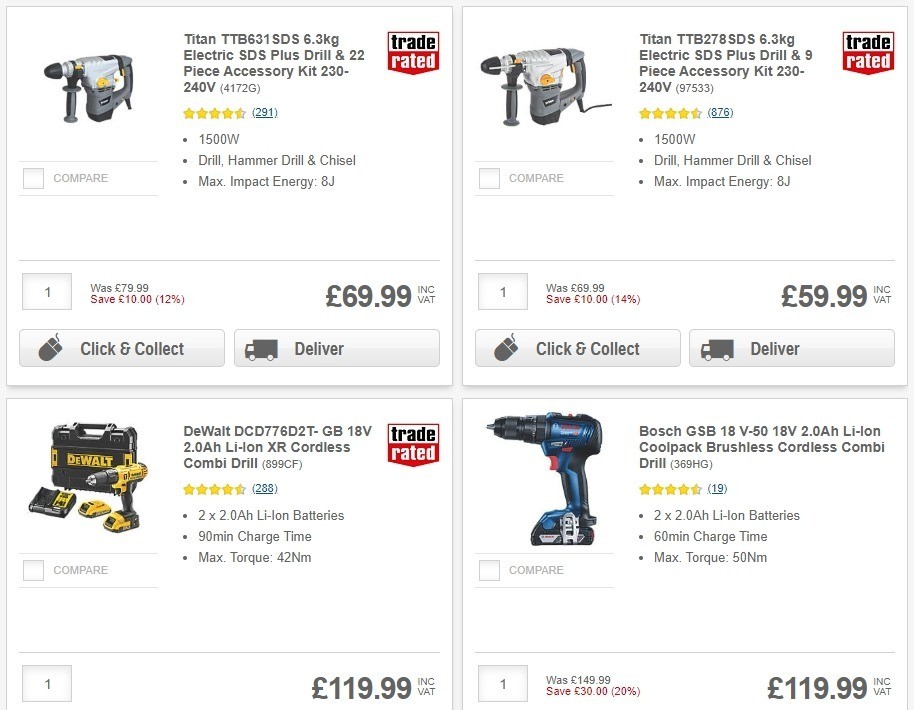This screenshot has width=914, height=710.
Task: Click the star rating for DeWalt DCD776D2T
Action: point(214,490)
